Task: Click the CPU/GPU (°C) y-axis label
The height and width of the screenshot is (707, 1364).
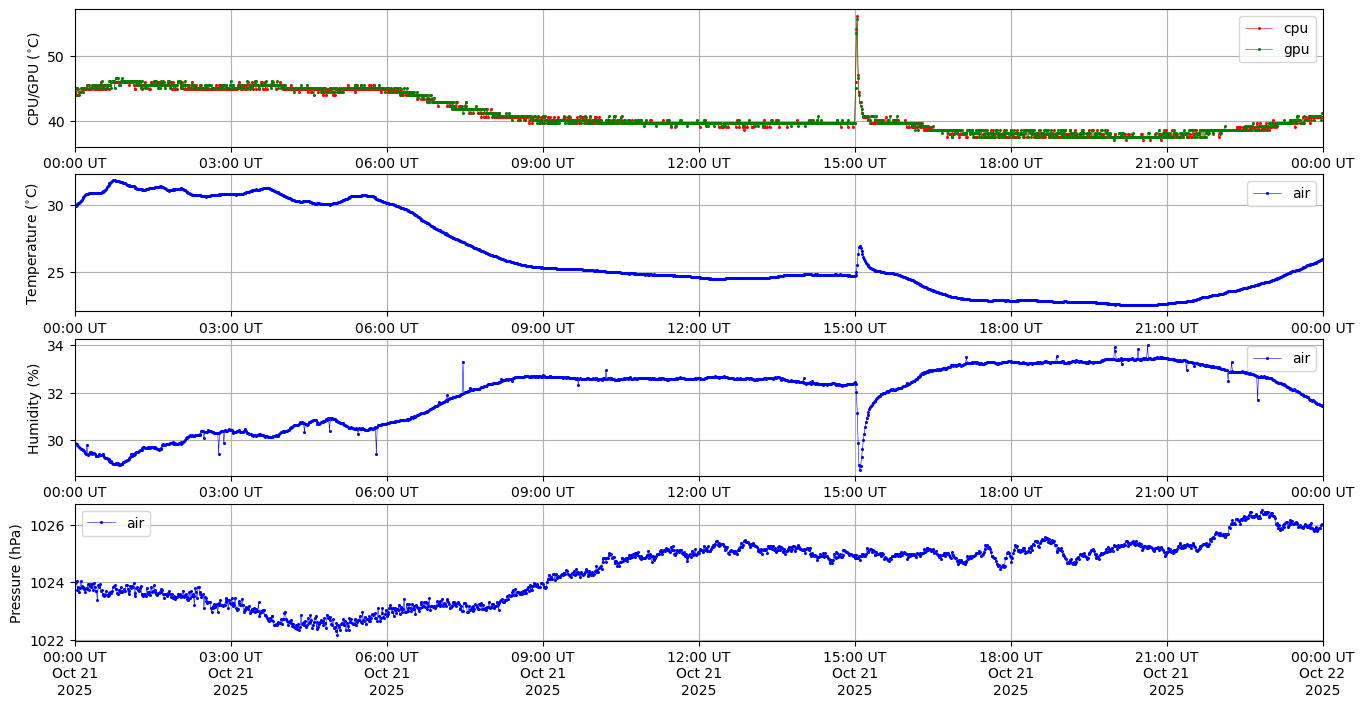Action: point(34,79)
